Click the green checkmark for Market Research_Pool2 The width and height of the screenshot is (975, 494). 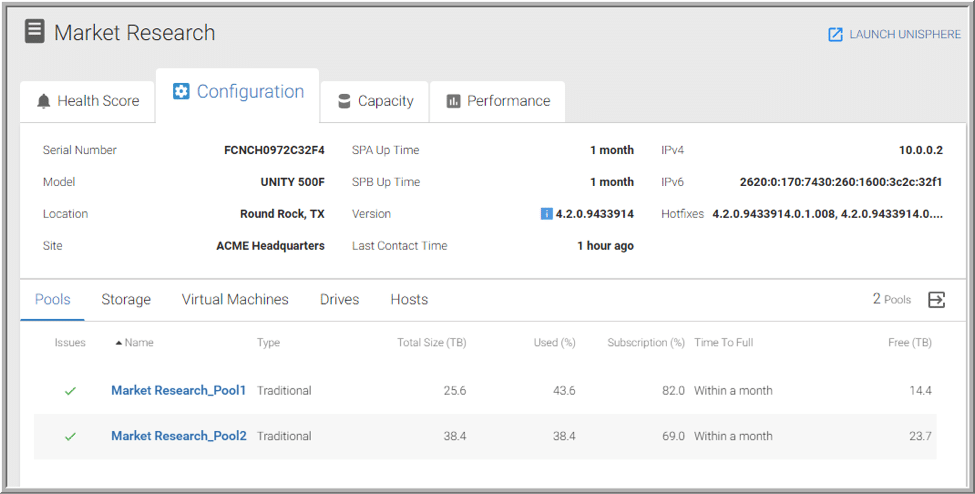coord(70,437)
